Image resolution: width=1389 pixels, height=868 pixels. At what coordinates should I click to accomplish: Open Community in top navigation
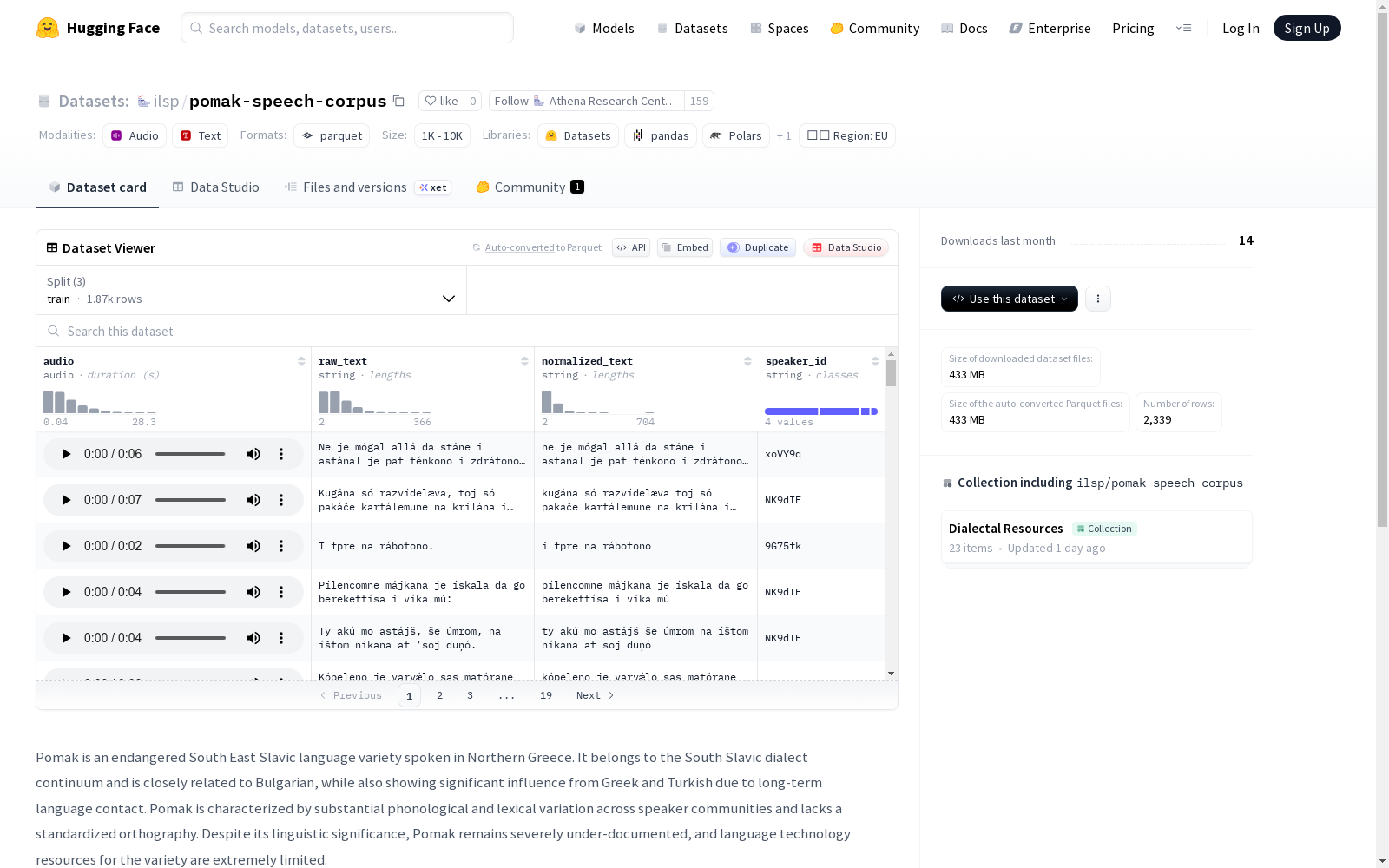(x=875, y=28)
